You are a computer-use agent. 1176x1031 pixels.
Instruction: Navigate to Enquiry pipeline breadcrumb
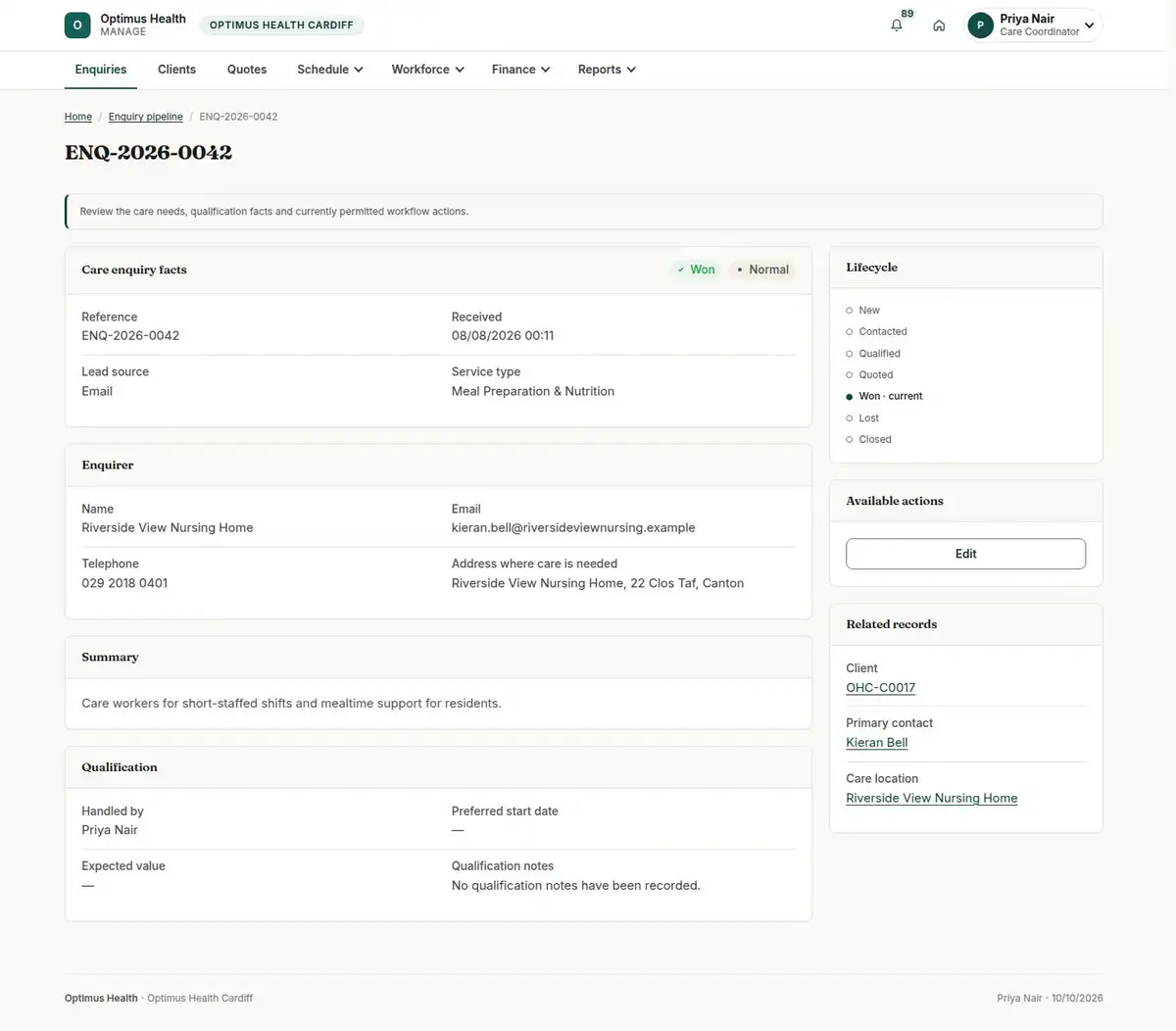click(146, 117)
